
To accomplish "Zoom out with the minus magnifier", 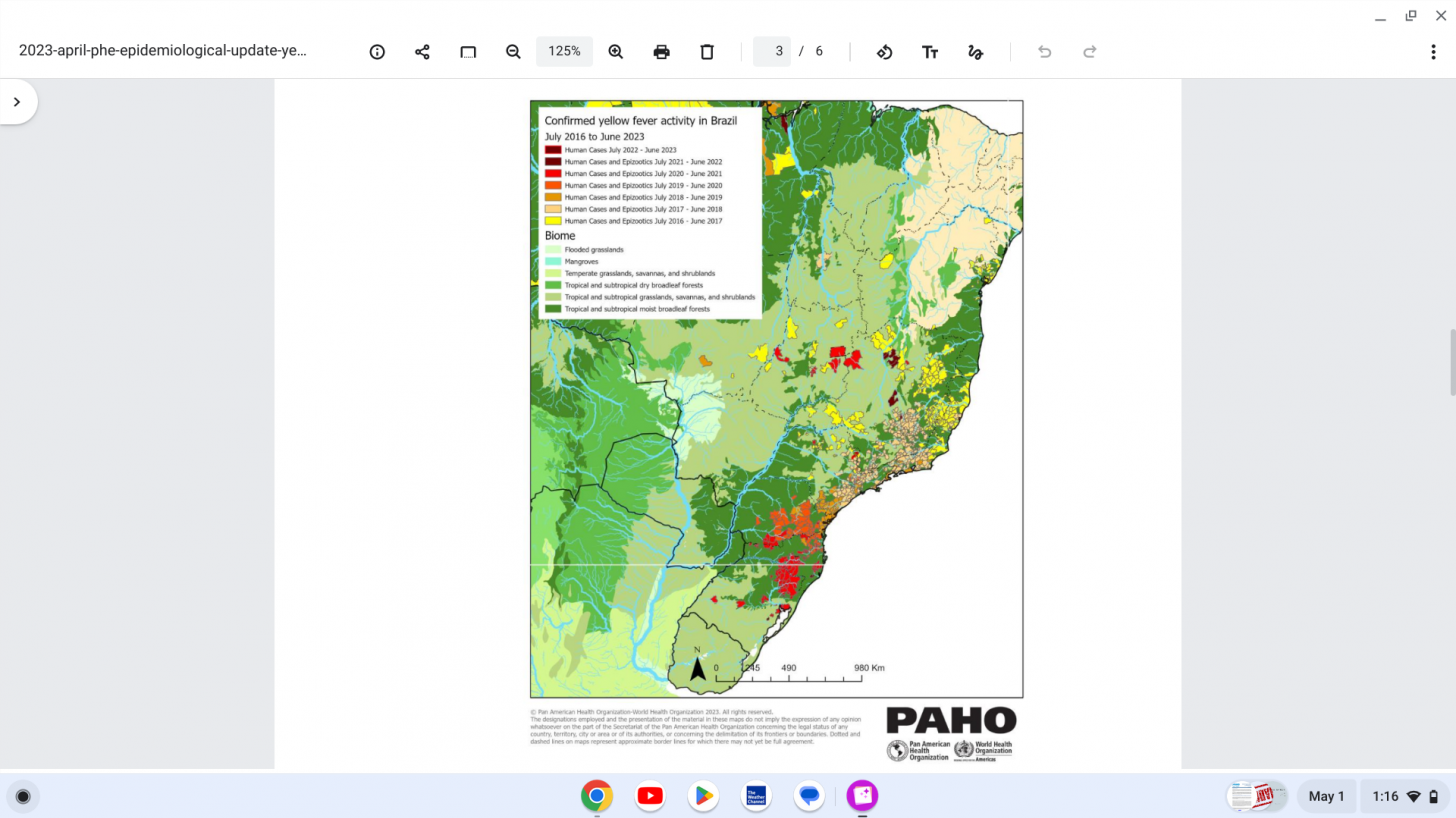I will tap(513, 52).
